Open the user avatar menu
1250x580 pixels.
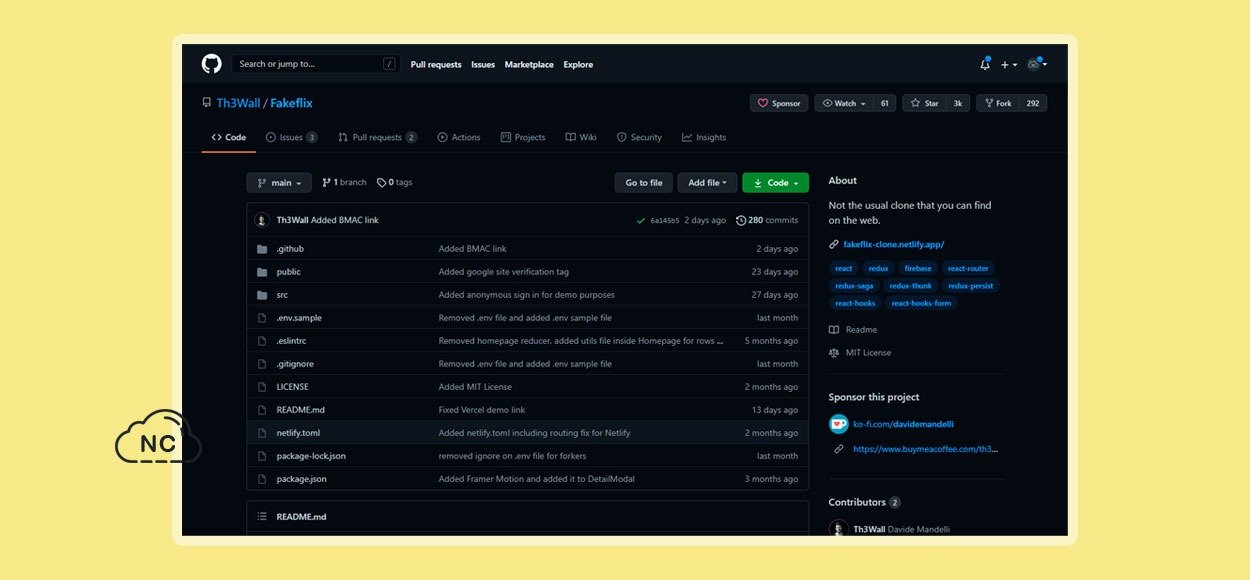coord(1036,64)
